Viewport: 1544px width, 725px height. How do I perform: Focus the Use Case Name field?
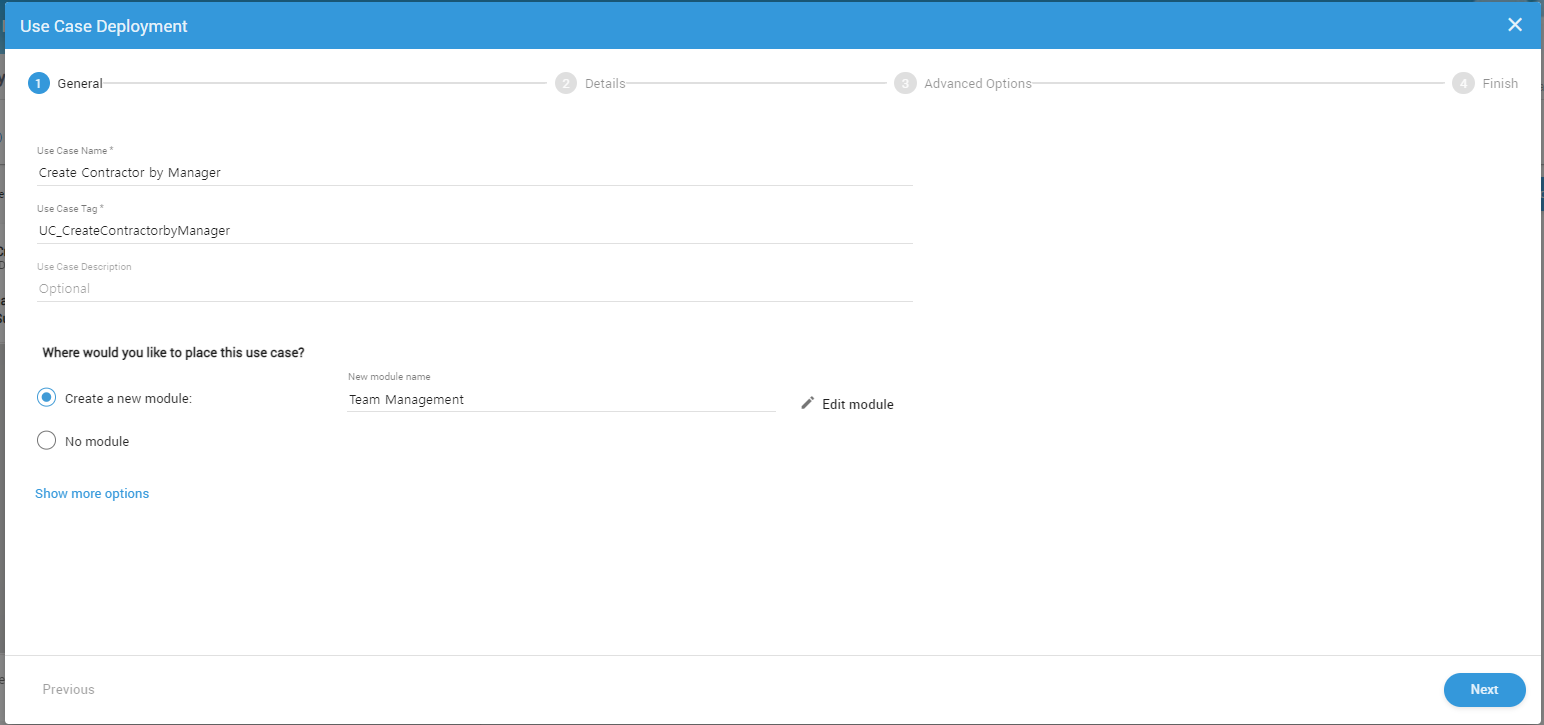pos(474,172)
